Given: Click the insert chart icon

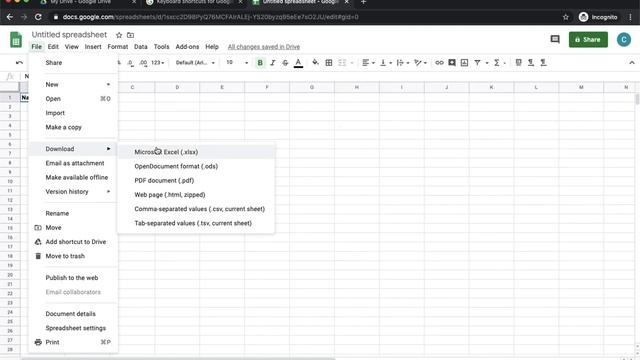Looking at the screenshot, I should click(x=464, y=62).
